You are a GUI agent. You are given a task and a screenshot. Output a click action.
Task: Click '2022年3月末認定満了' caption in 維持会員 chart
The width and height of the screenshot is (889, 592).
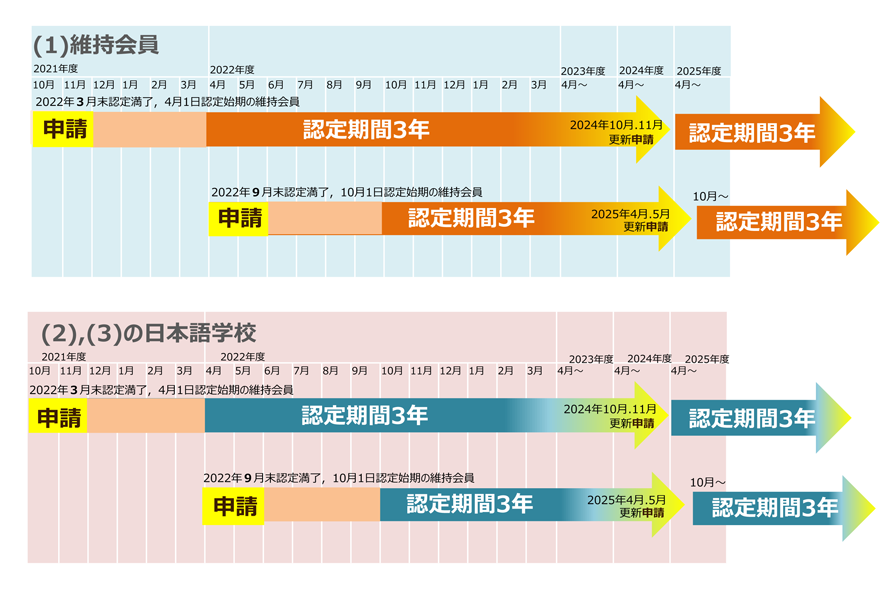click(167, 102)
